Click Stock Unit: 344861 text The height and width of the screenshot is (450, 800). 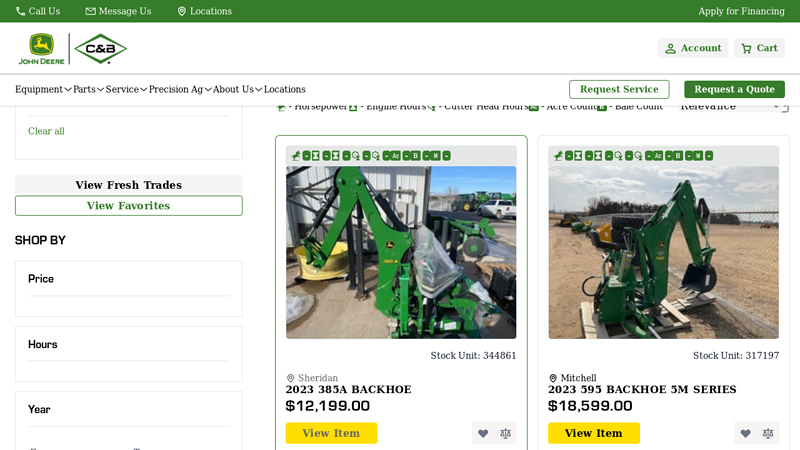pos(473,356)
